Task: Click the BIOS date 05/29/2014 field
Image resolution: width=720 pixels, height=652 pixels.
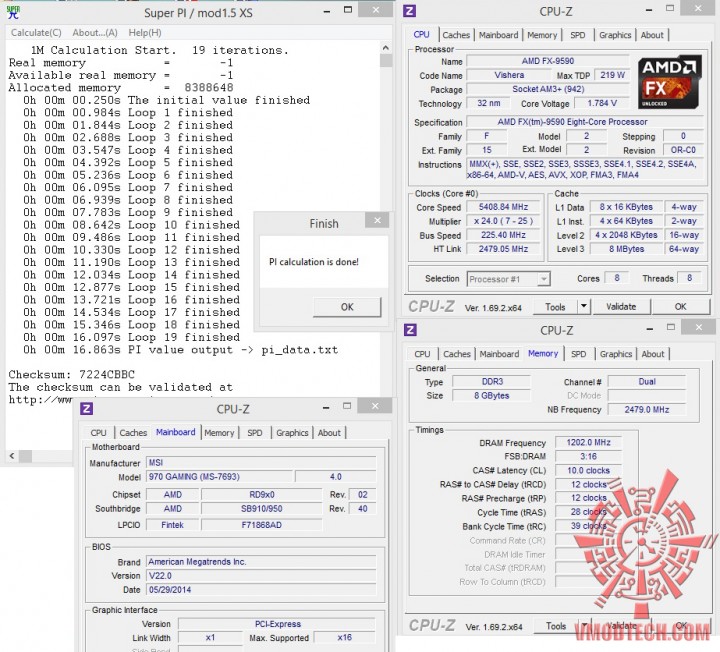Action: (x=261, y=590)
